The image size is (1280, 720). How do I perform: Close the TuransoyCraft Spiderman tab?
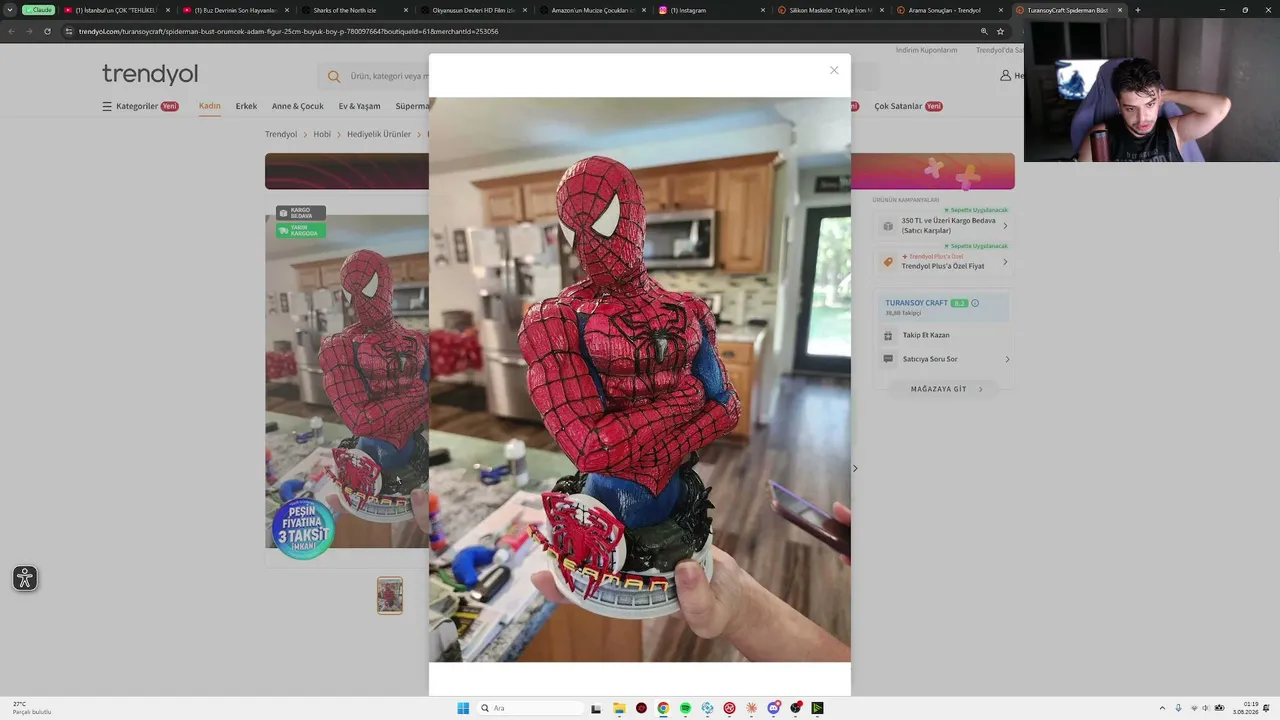1120,10
